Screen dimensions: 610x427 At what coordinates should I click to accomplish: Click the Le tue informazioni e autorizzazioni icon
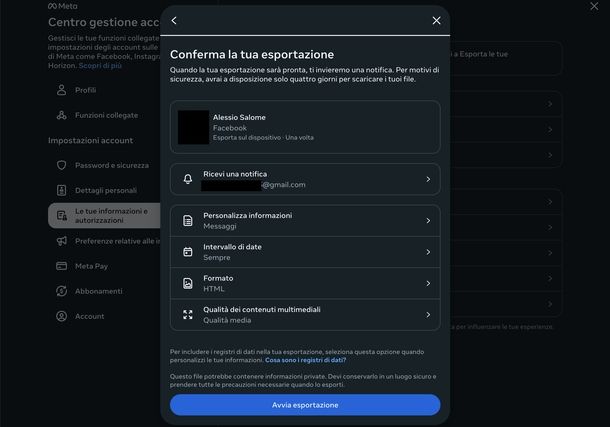tap(61, 215)
